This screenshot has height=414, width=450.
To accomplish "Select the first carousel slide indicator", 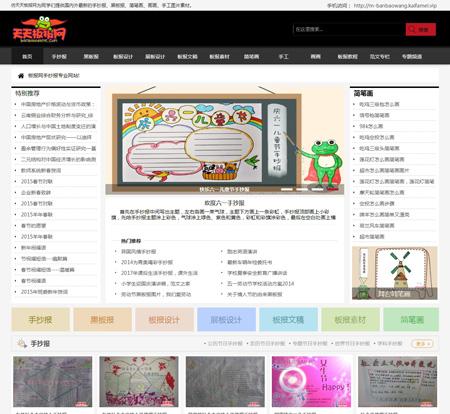I will (x=287, y=189).
